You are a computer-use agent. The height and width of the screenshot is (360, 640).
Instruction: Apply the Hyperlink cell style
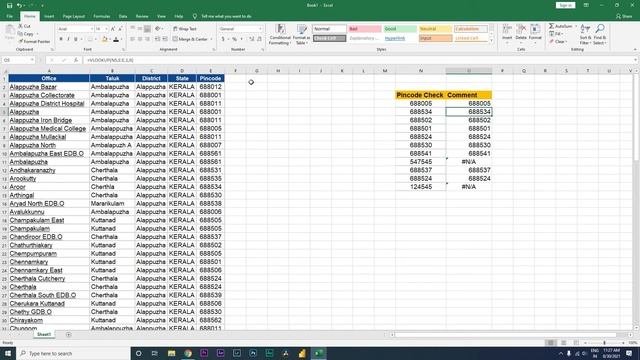[400, 38]
